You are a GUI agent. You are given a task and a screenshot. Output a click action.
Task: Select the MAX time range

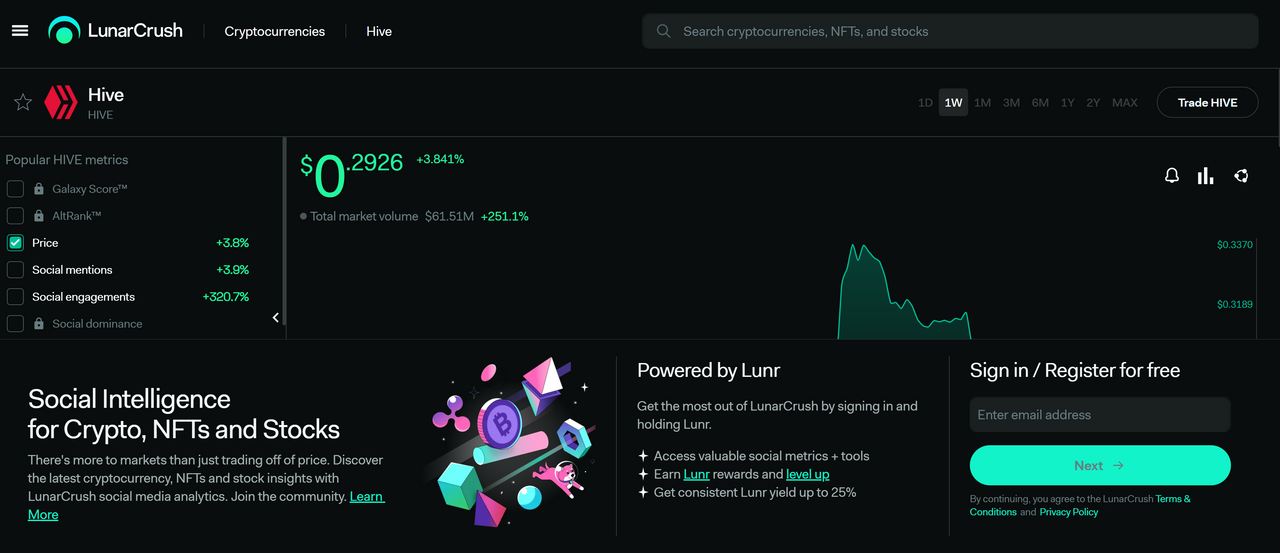(1125, 102)
